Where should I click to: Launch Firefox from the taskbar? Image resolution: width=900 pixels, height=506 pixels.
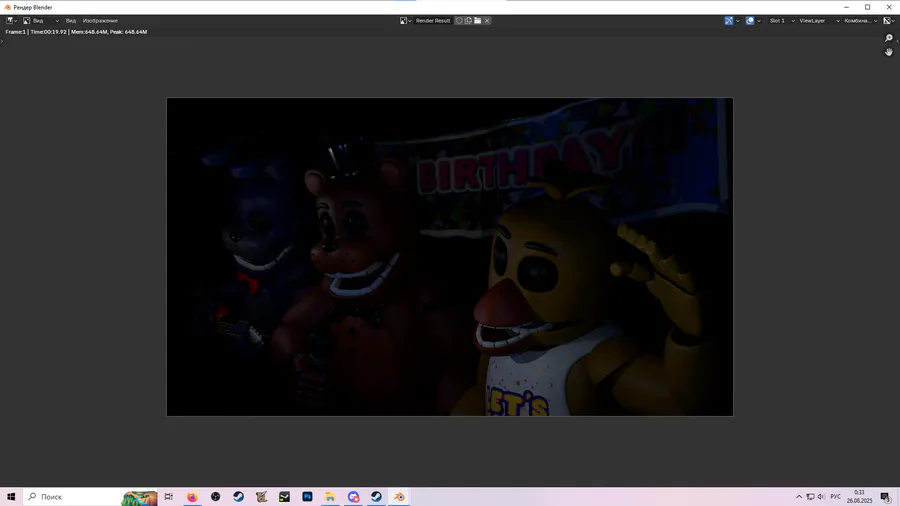192,497
